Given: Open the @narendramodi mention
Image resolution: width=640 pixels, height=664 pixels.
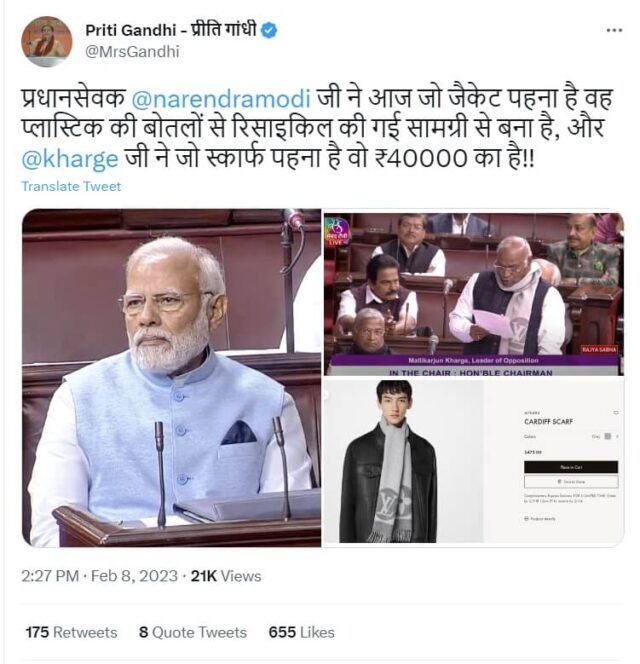Looking at the screenshot, I should coord(221,98).
